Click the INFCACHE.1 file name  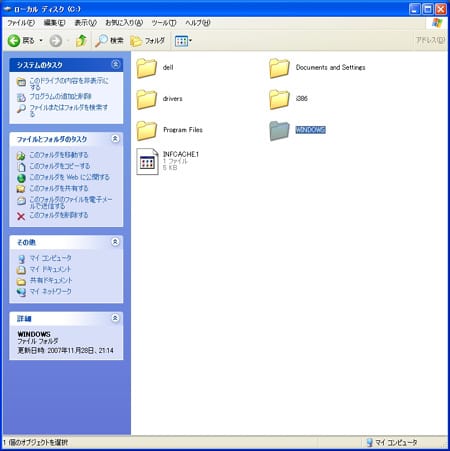click(x=181, y=154)
